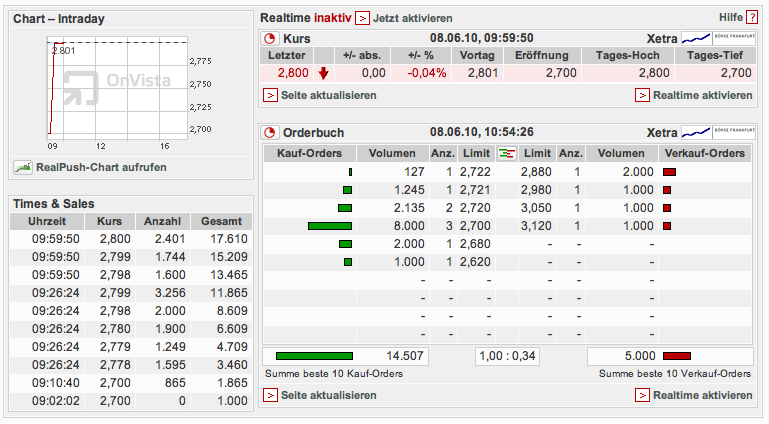Click the bid limit 2,722
The height and width of the screenshot is (424, 769).
[x=475, y=172]
